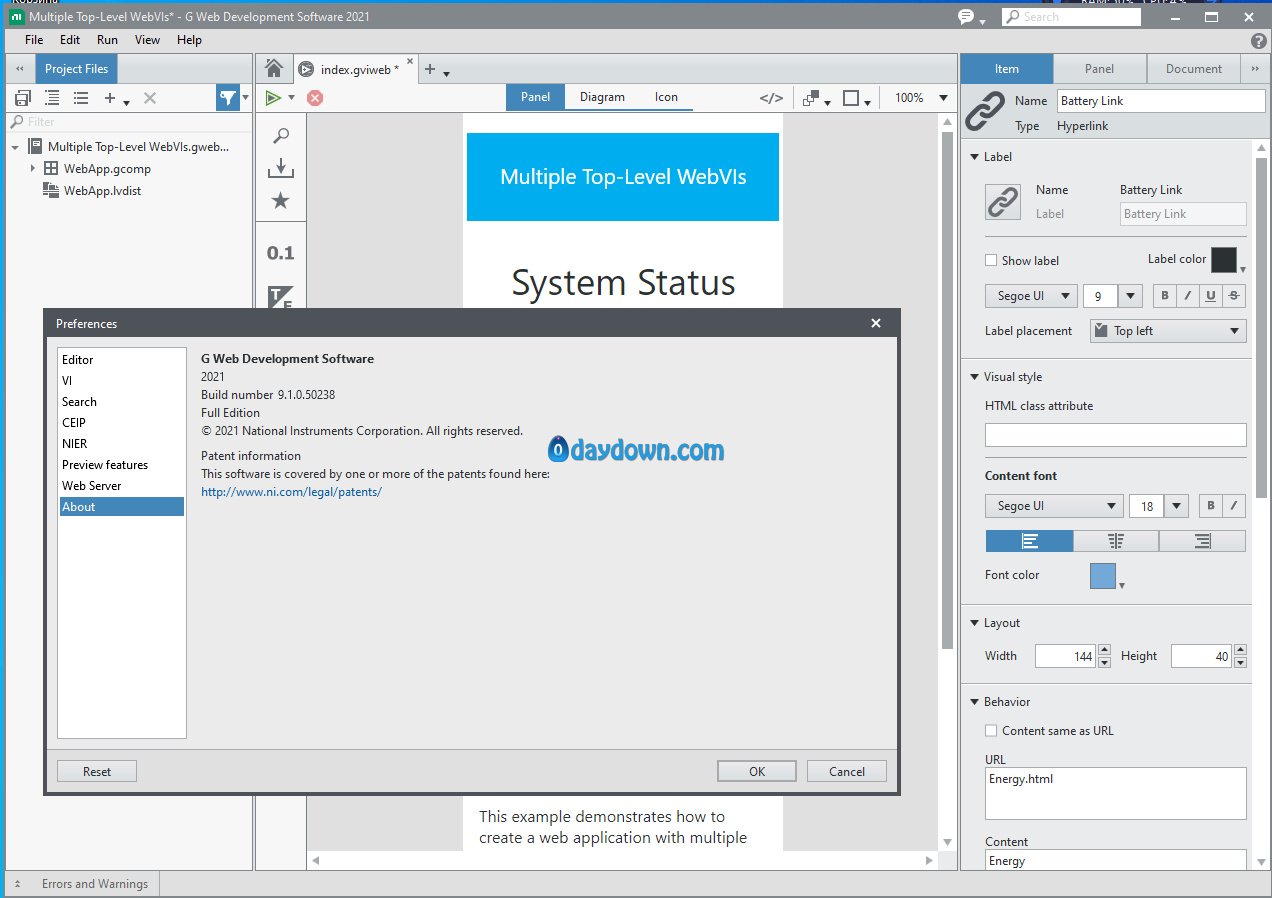
Task: Open the favorites star palette
Action: click(281, 201)
